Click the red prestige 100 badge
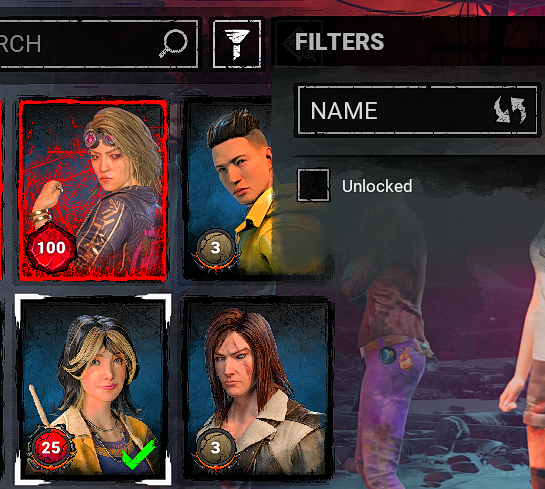Screen dimensions: 545x489 [x=51, y=247]
